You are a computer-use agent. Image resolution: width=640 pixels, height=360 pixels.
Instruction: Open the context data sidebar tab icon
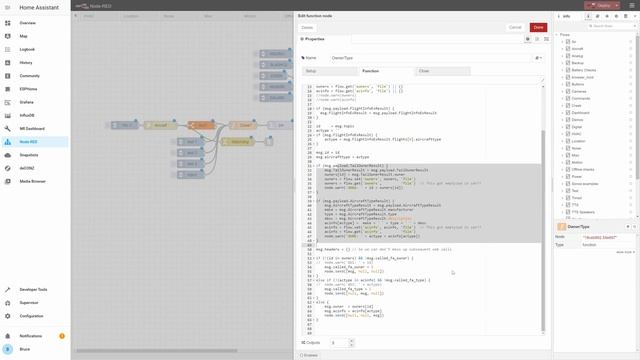point(626,16)
